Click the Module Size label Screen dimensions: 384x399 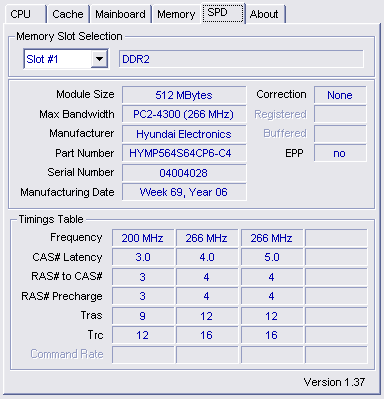[x=85, y=94]
